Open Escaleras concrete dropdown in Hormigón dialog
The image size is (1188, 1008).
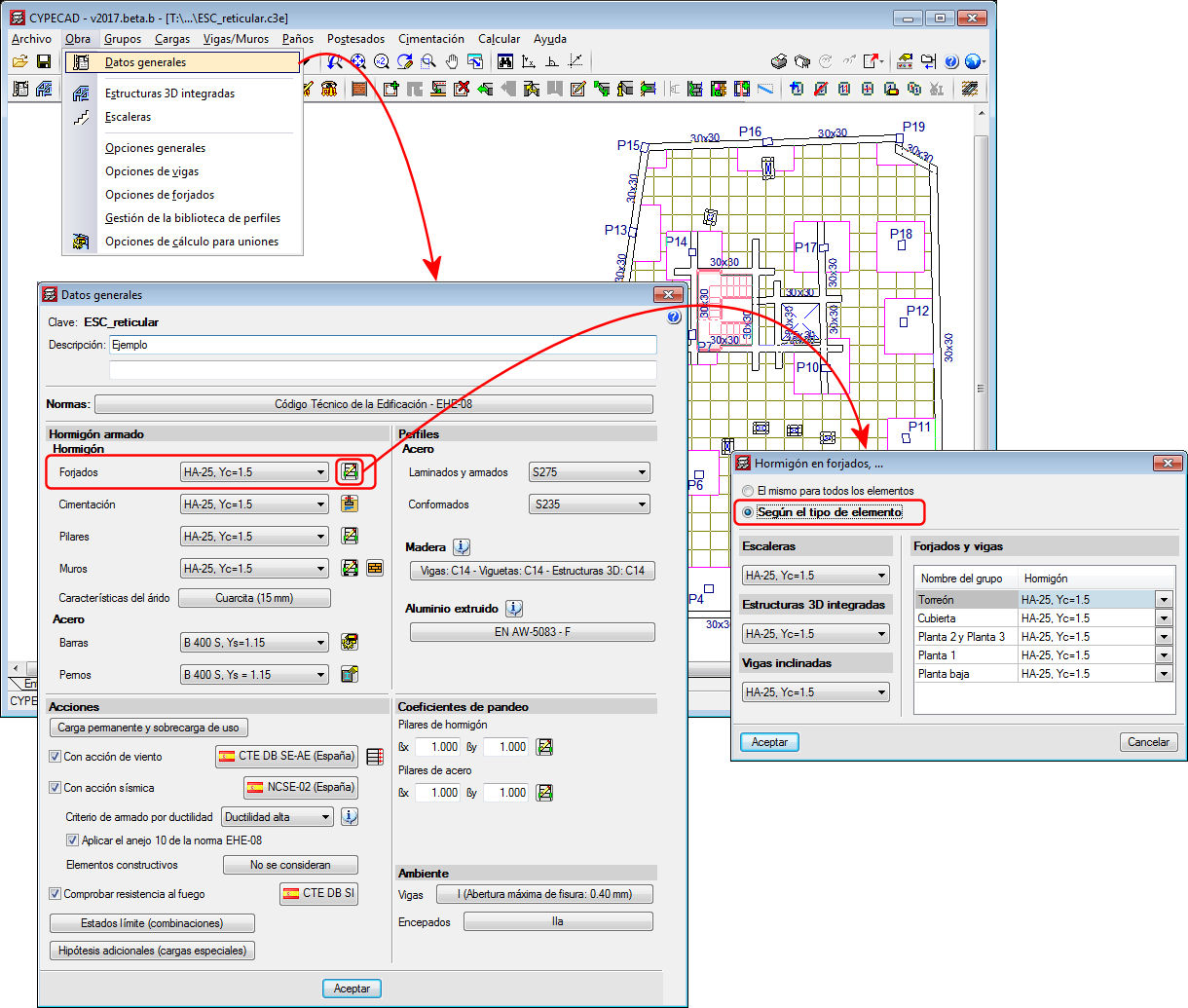point(816,576)
